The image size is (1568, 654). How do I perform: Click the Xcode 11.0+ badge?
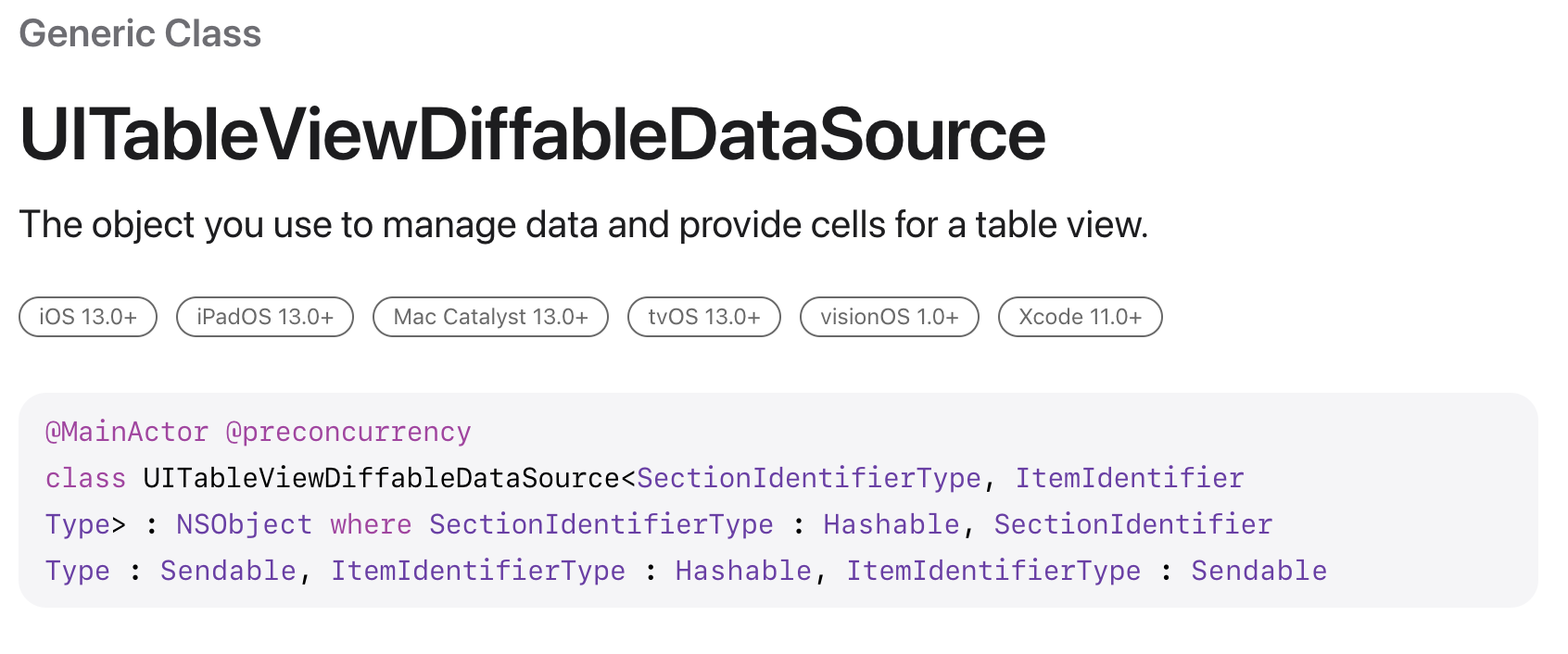1080,317
